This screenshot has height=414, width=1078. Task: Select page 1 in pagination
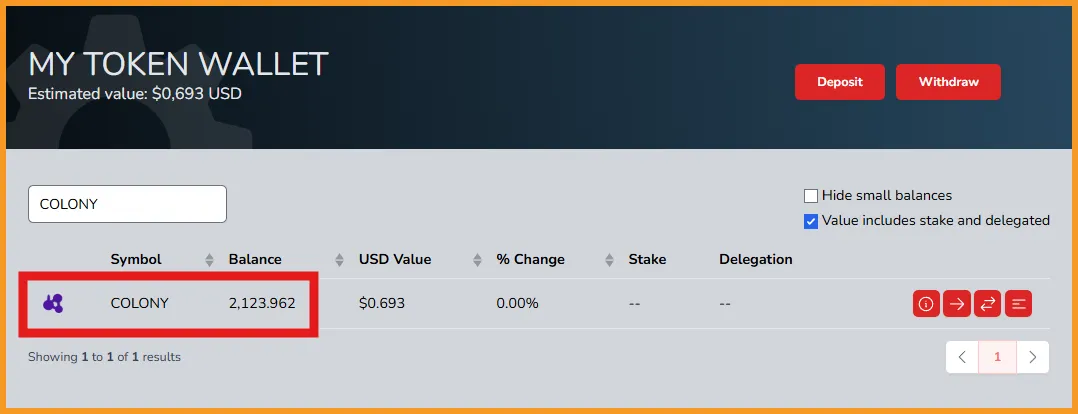click(998, 357)
